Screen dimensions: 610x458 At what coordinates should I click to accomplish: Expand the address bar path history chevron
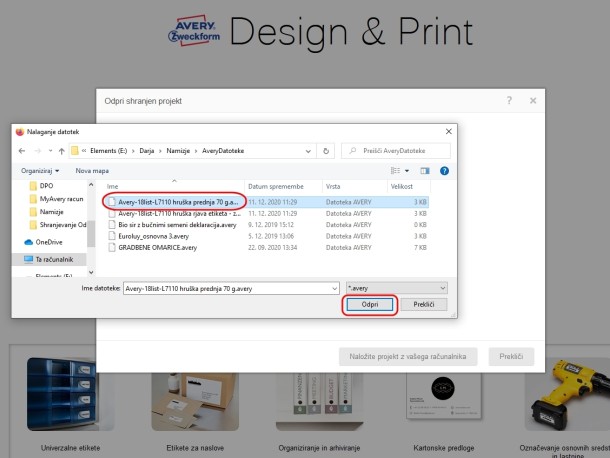[308, 151]
